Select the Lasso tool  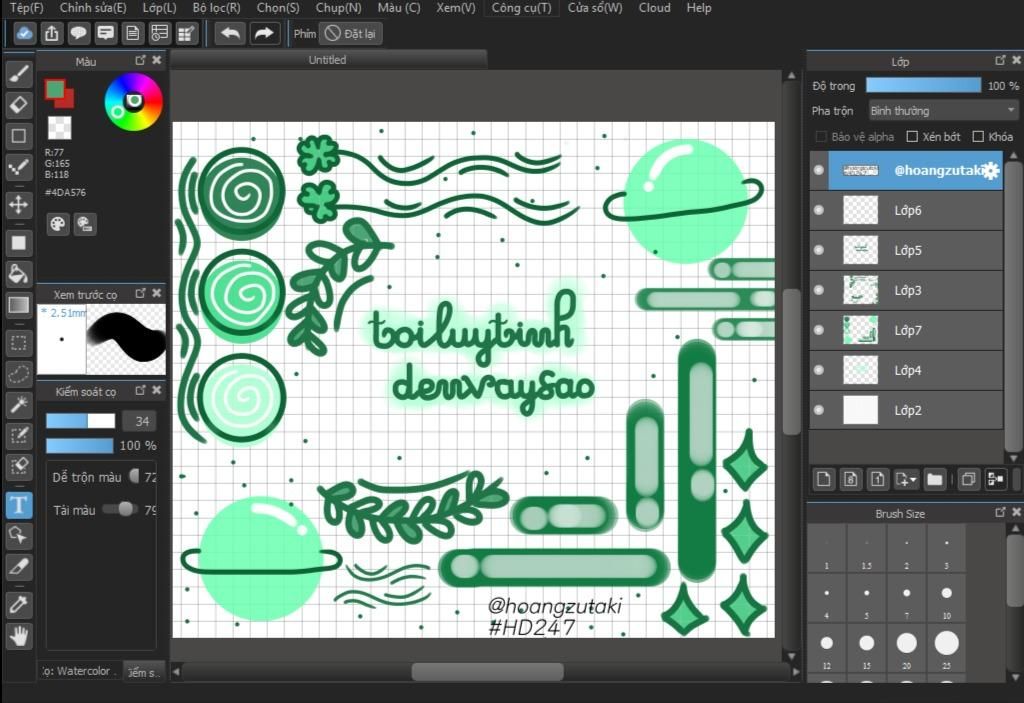[x=18, y=374]
